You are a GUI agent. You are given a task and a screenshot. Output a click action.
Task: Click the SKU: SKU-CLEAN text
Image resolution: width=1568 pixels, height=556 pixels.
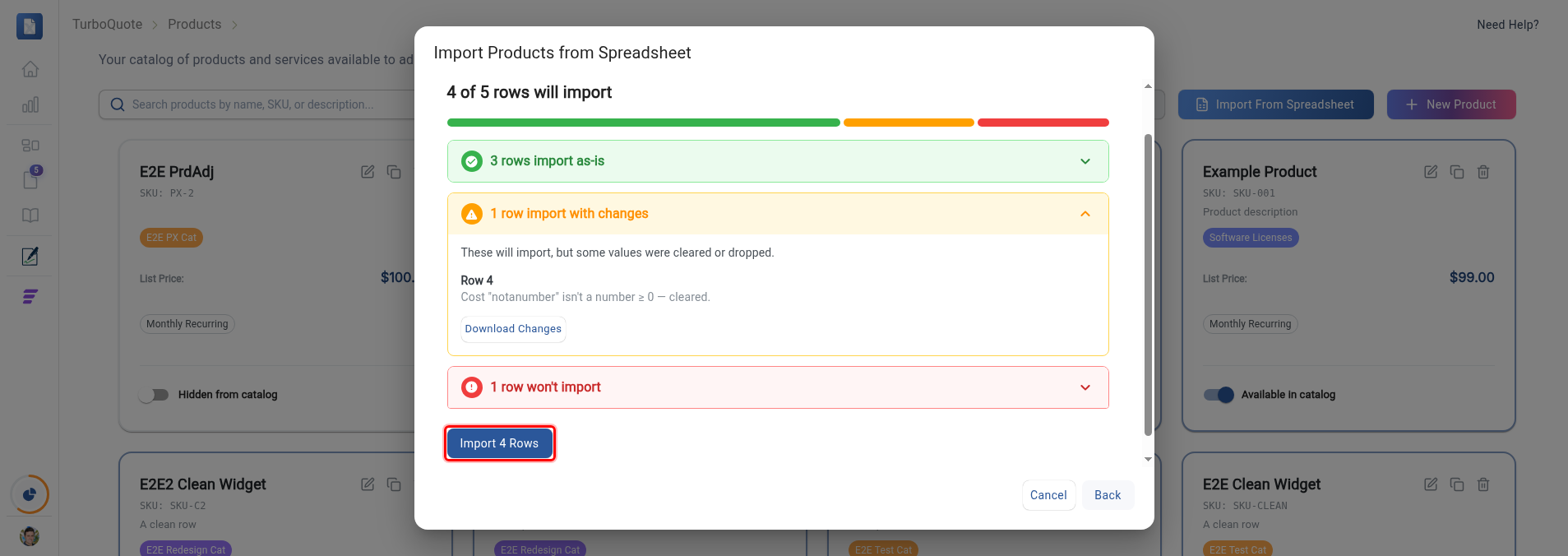point(1245,506)
